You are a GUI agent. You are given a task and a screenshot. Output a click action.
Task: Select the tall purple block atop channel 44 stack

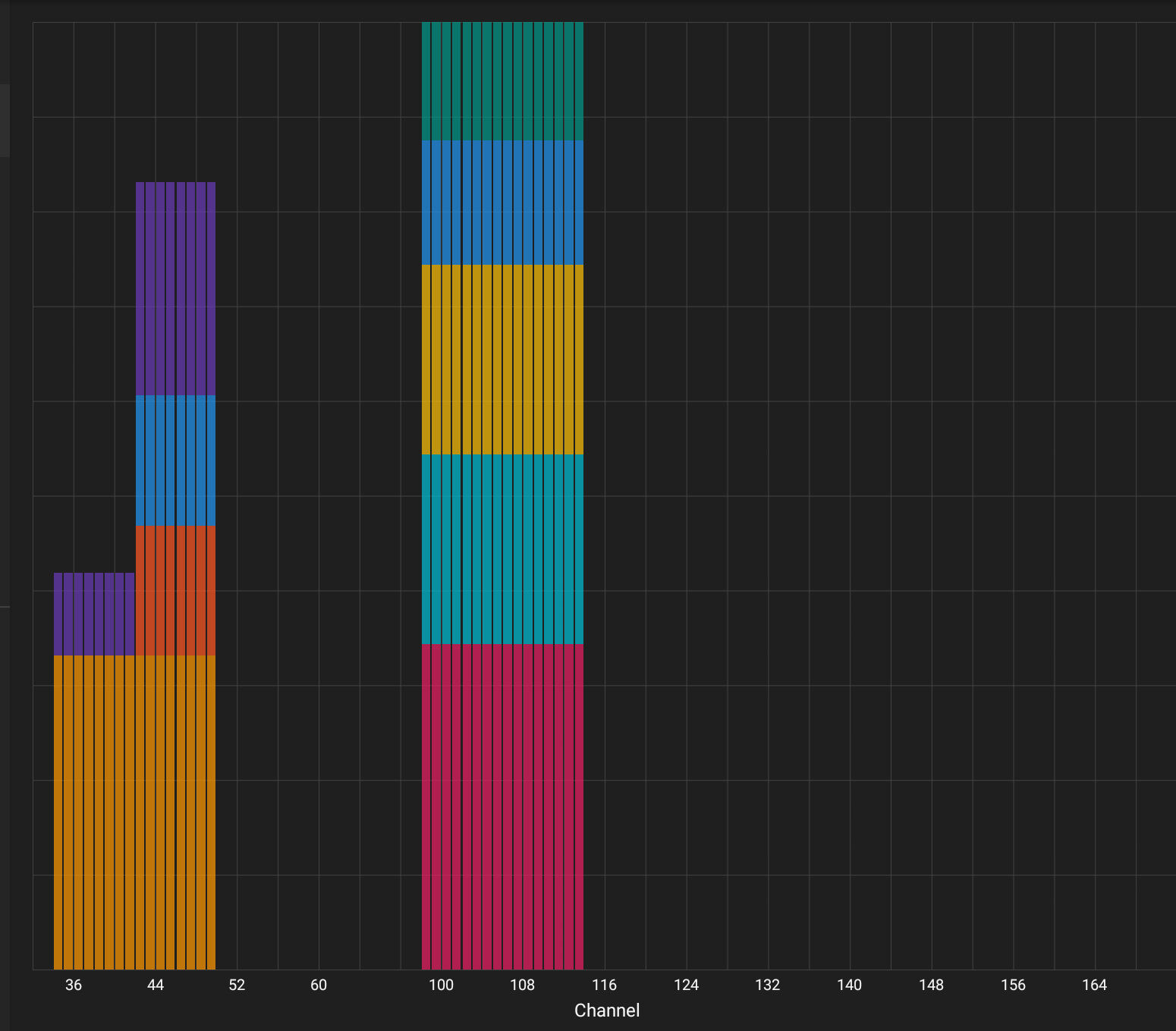click(175, 288)
